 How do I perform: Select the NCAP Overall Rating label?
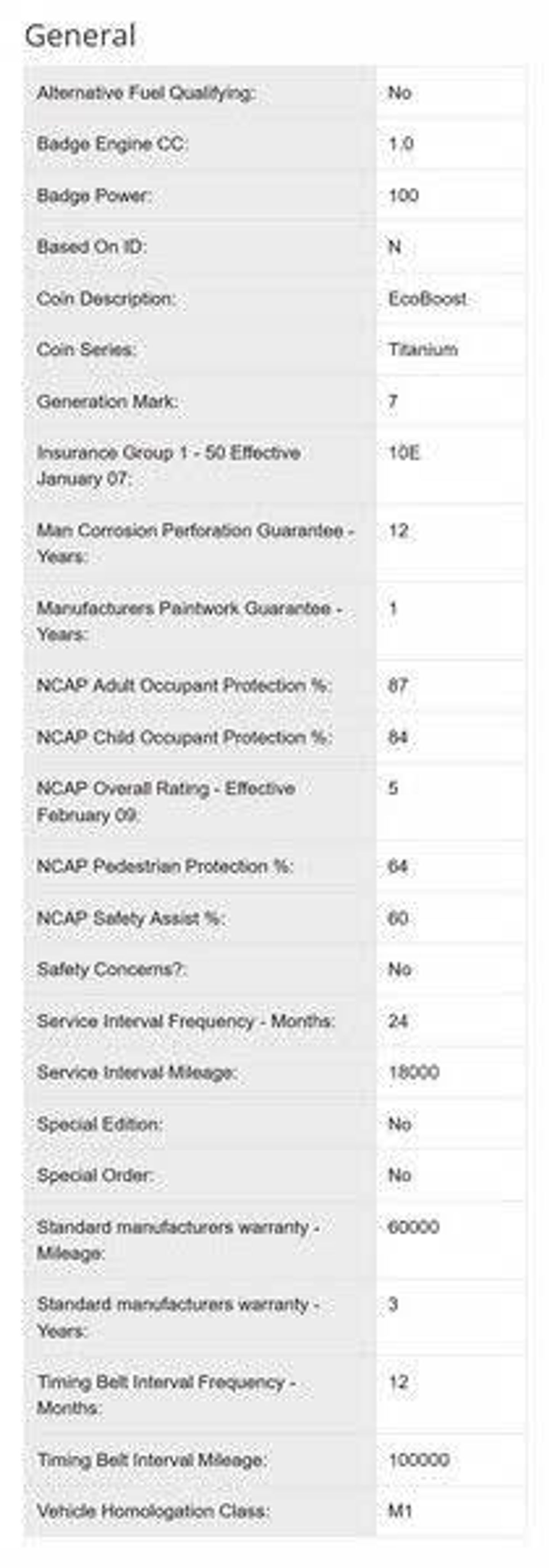pyautogui.click(x=165, y=801)
